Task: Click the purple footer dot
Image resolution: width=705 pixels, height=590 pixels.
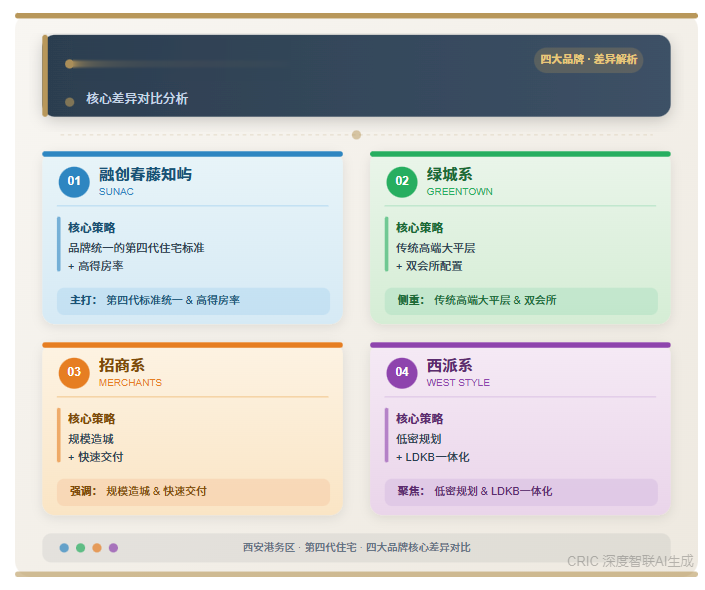Action: click(x=113, y=548)
